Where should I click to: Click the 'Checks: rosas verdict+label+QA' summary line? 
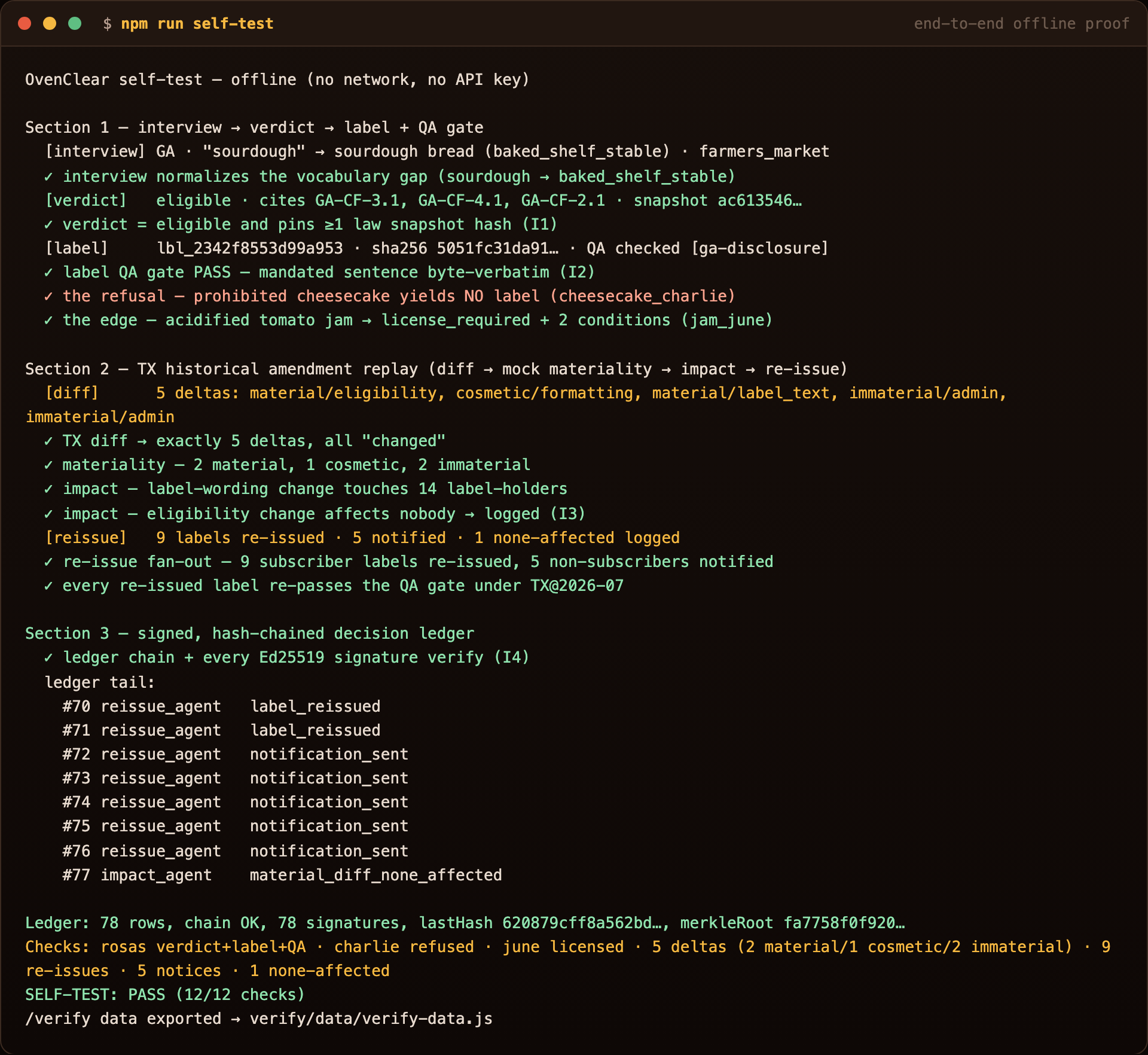pos(568,947)
